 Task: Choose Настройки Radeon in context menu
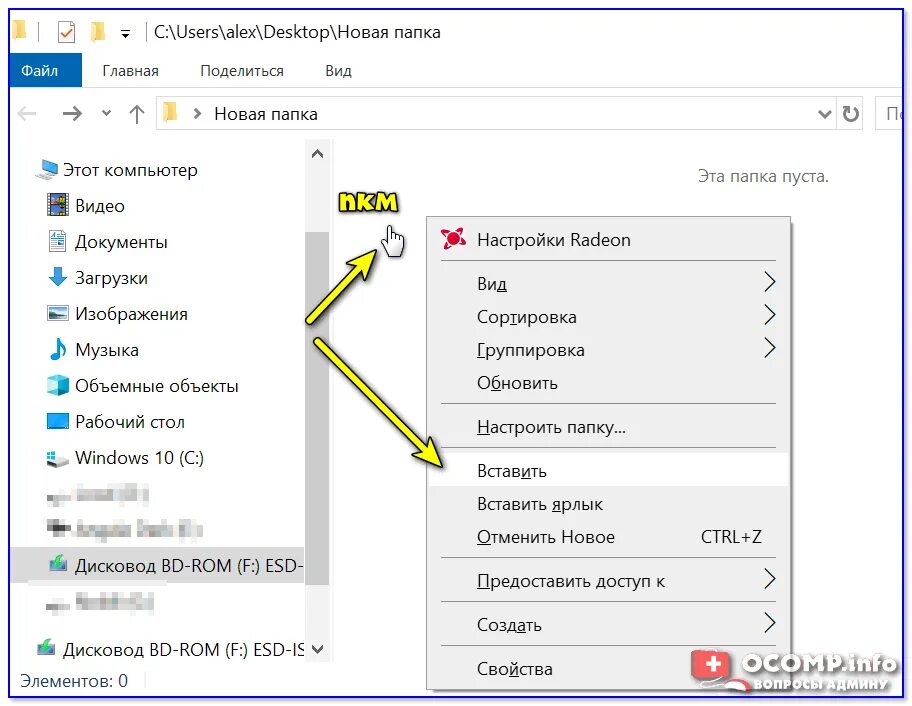pyautogui.click(x=608, y=240)
